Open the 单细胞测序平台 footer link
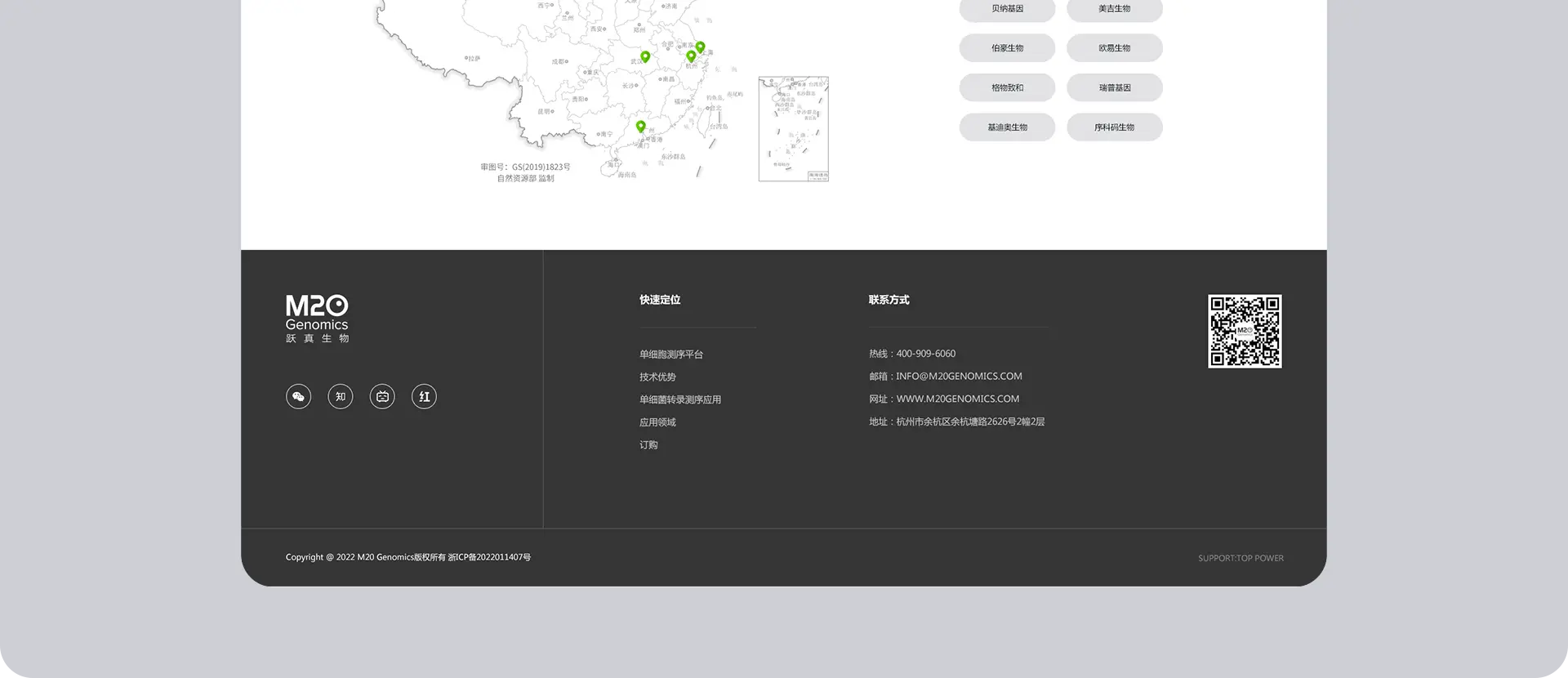Image resolution: width=1568 pixels, height=678 pixels. (x=671, y=355)
